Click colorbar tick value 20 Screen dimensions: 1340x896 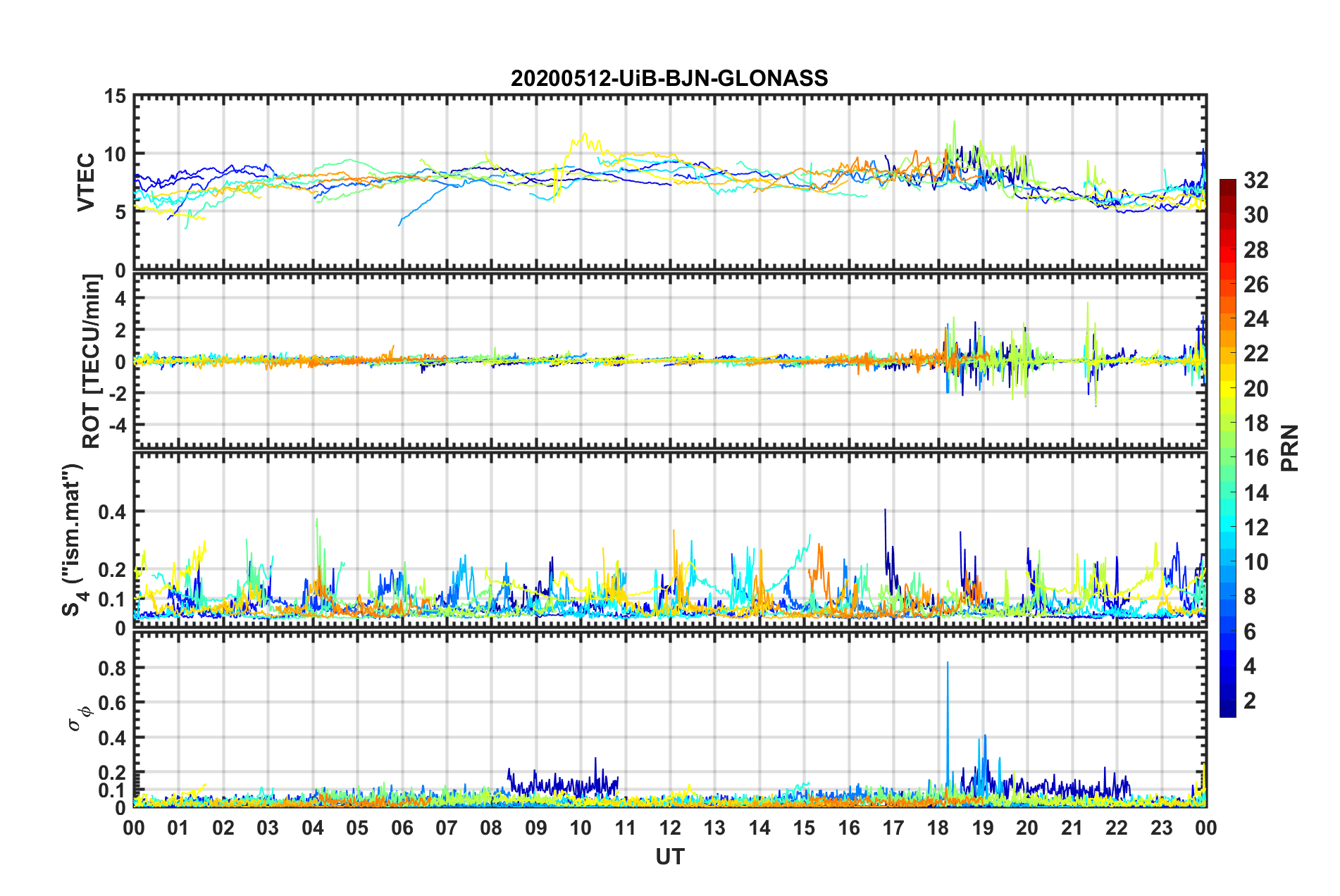tap(1255, 389)
